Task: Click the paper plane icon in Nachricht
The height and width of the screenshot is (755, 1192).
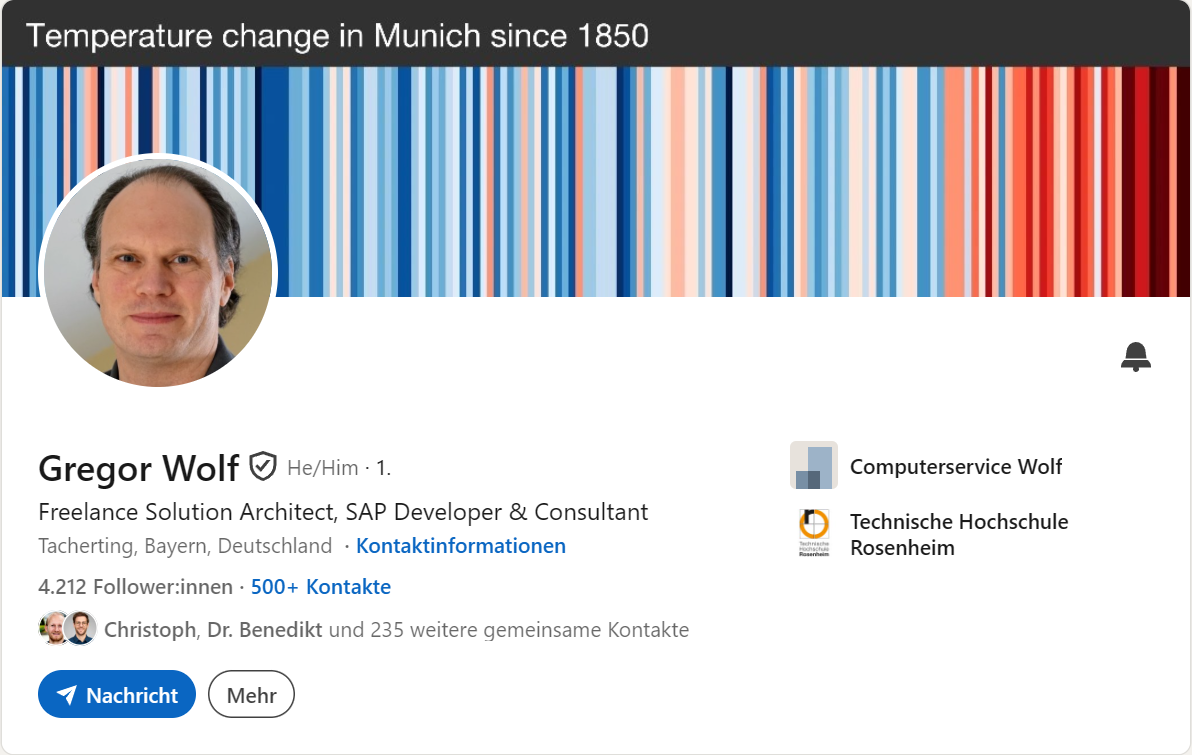Action: point(67,695)
